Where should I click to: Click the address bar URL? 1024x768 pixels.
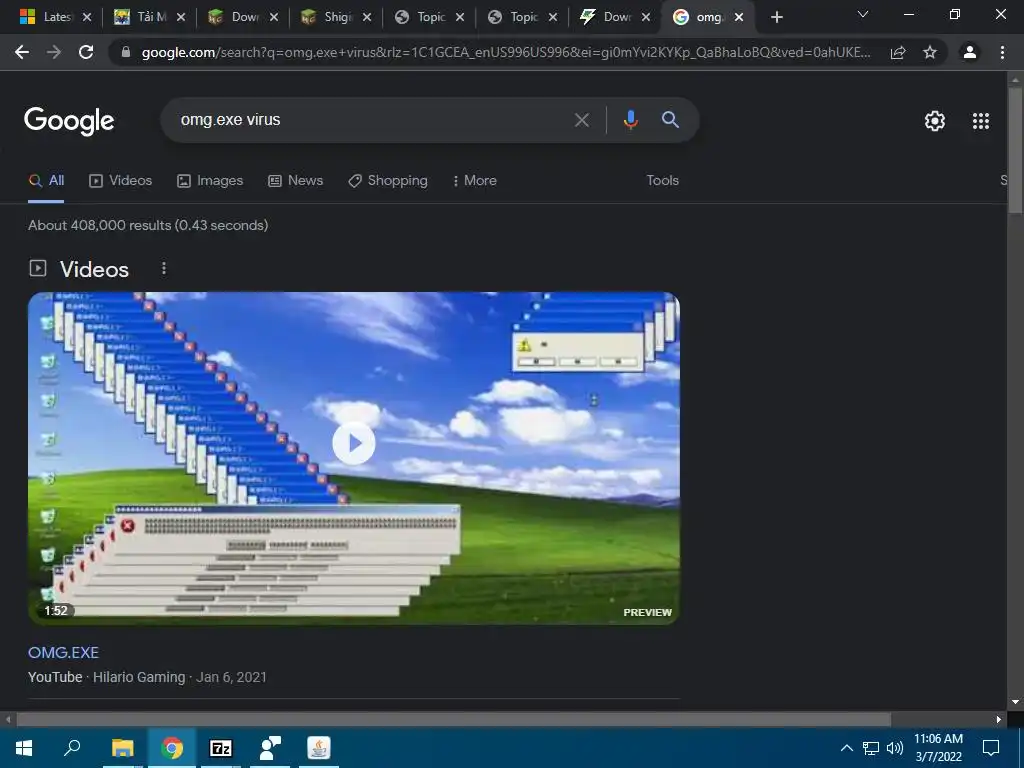[506, 52]
